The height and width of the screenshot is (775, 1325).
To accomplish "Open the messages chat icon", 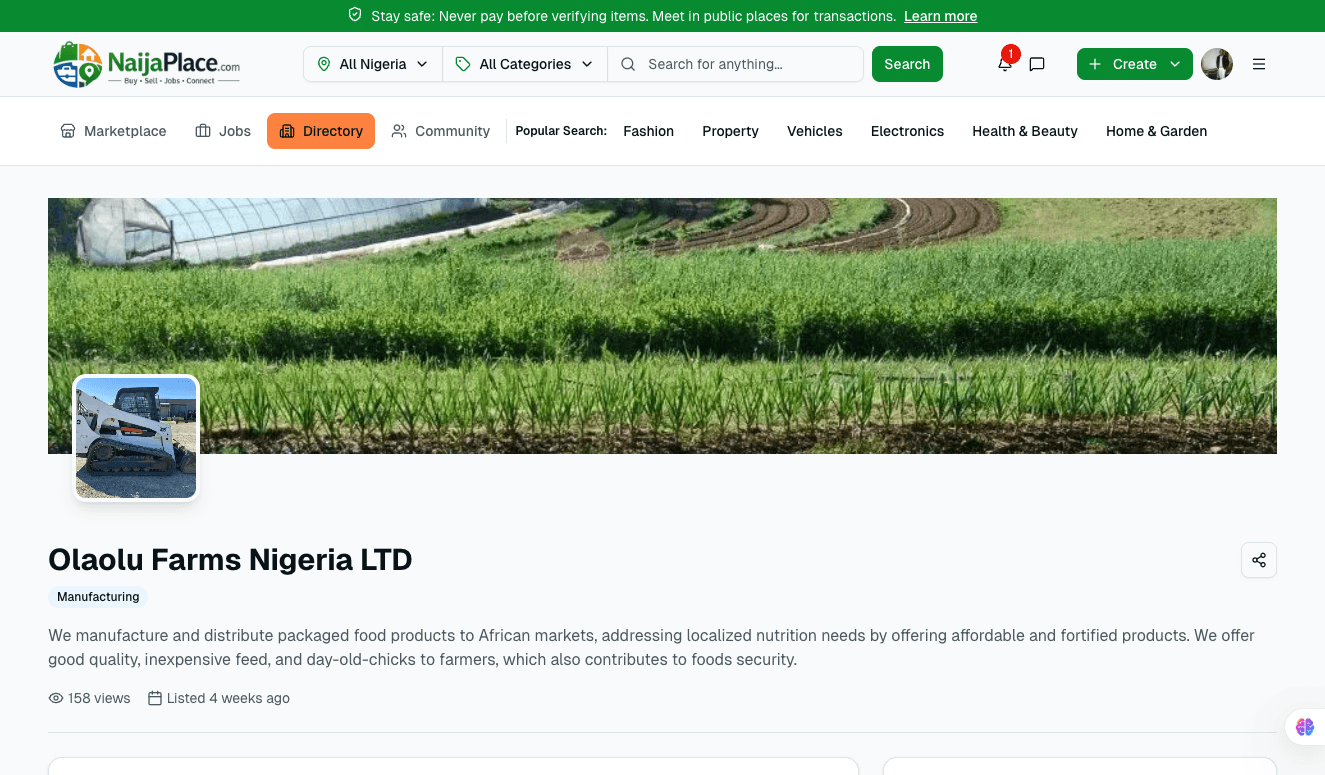I will (x=1037, y=64).
